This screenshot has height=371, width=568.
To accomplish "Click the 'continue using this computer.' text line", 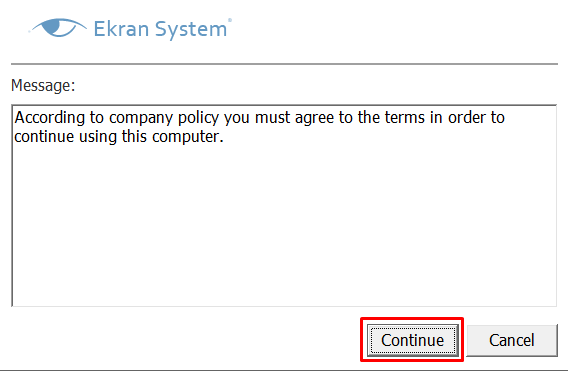I will [119, 137].
